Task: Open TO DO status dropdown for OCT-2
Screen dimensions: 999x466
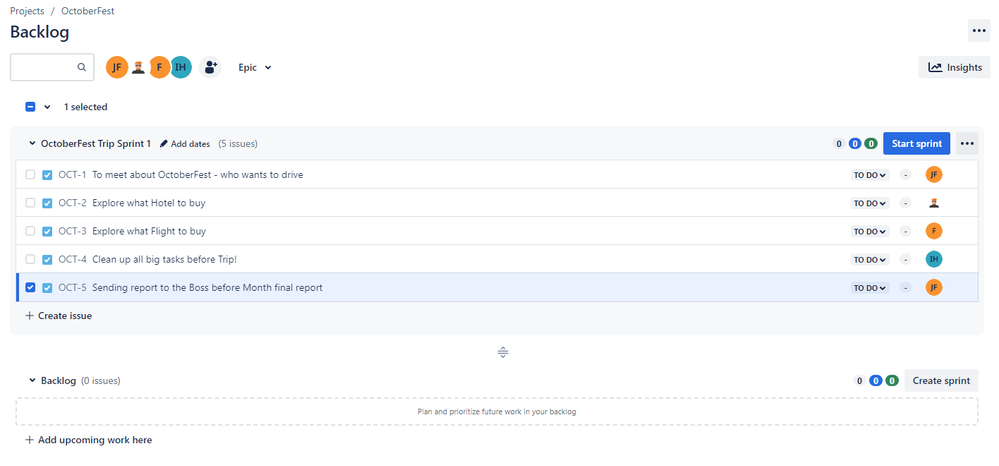Action: pos(870,203)
